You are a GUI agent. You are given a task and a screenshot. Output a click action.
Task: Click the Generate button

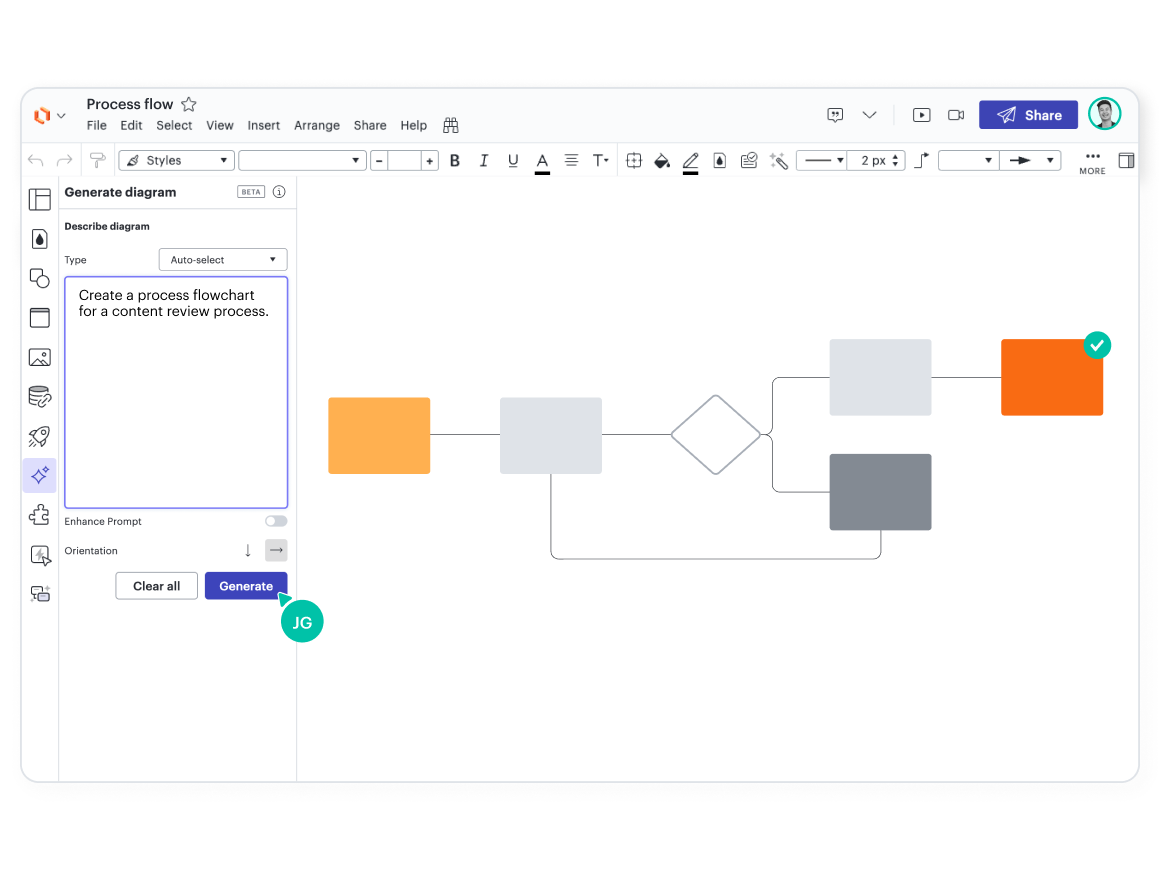[x=246, y=586]
